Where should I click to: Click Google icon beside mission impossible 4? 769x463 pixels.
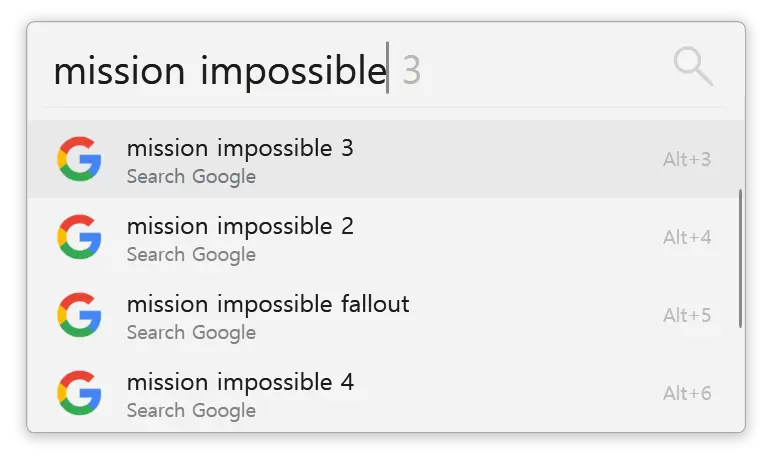[79, 393]
